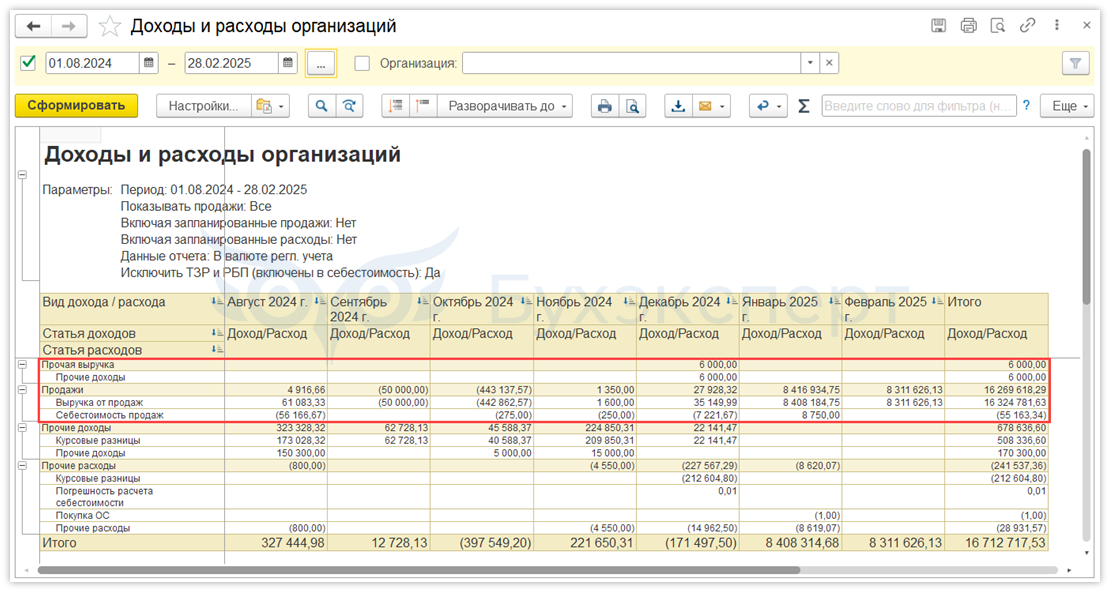Open the Настройки... button

click(x=203, y=106)
